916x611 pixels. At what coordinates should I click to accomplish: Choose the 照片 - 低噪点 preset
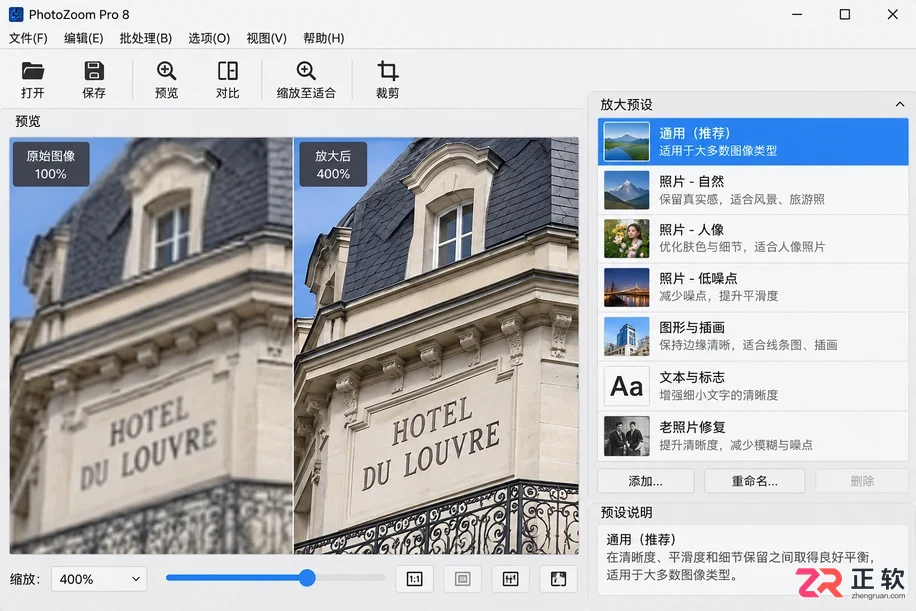752,287
